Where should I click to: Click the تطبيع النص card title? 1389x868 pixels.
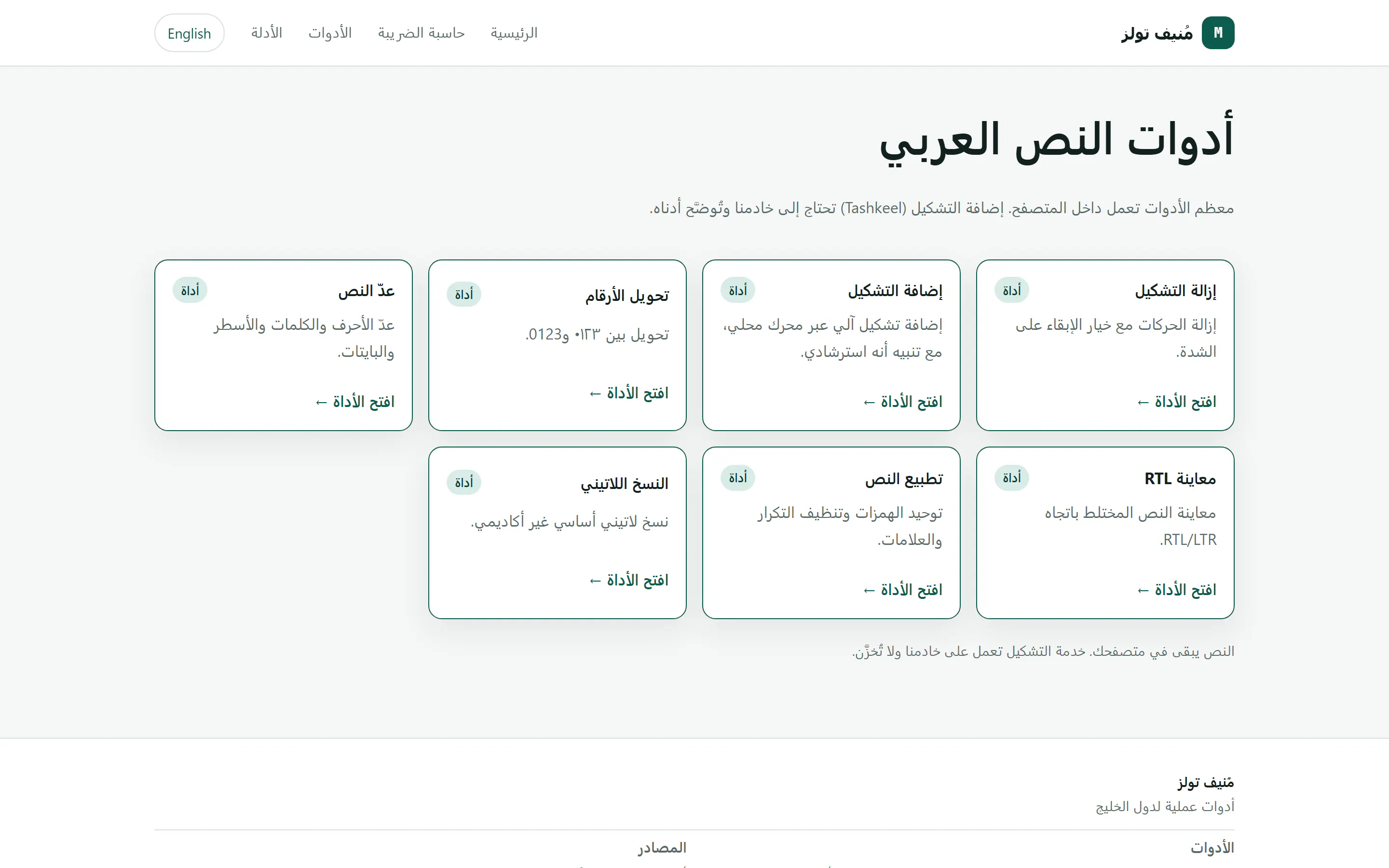[x=904, y=478]
